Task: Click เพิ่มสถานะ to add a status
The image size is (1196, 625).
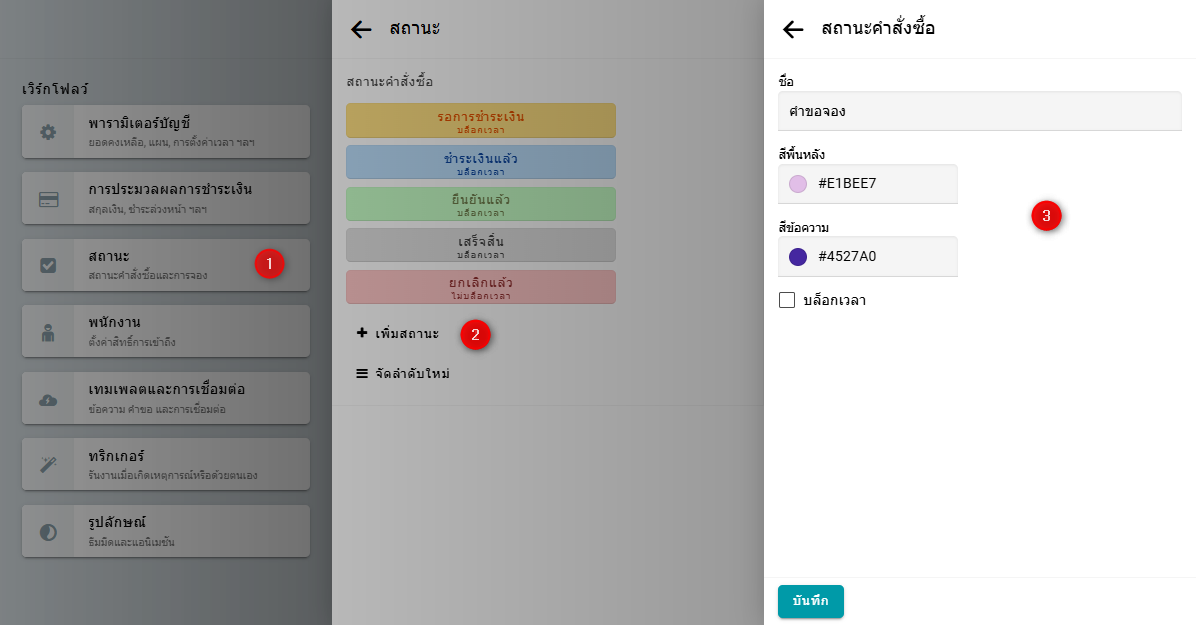Action: point(398,333)
